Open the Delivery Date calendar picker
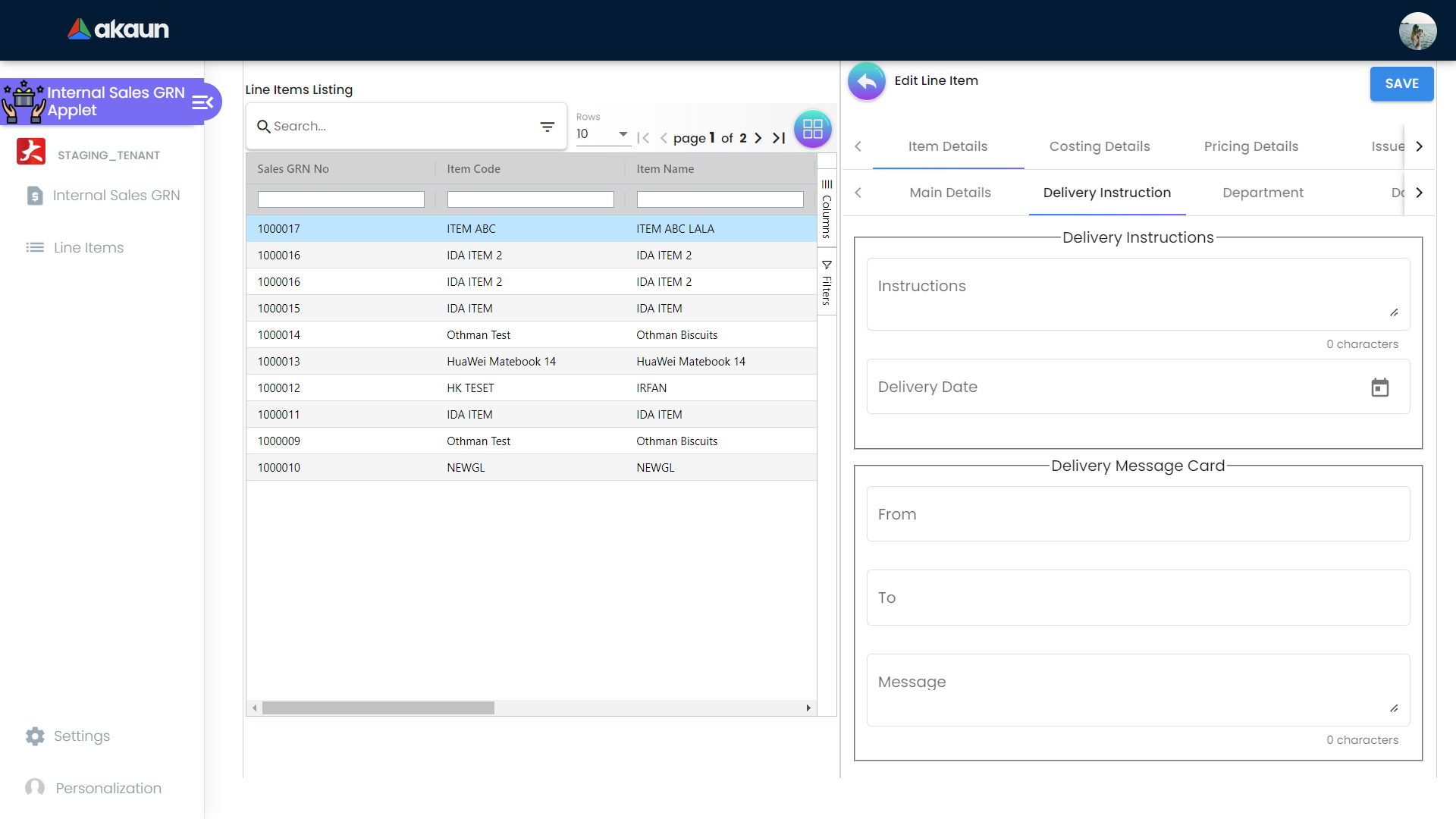The width and height of the screenshot is (1456, 819). pyautogui.click(x=1379, y=388)
